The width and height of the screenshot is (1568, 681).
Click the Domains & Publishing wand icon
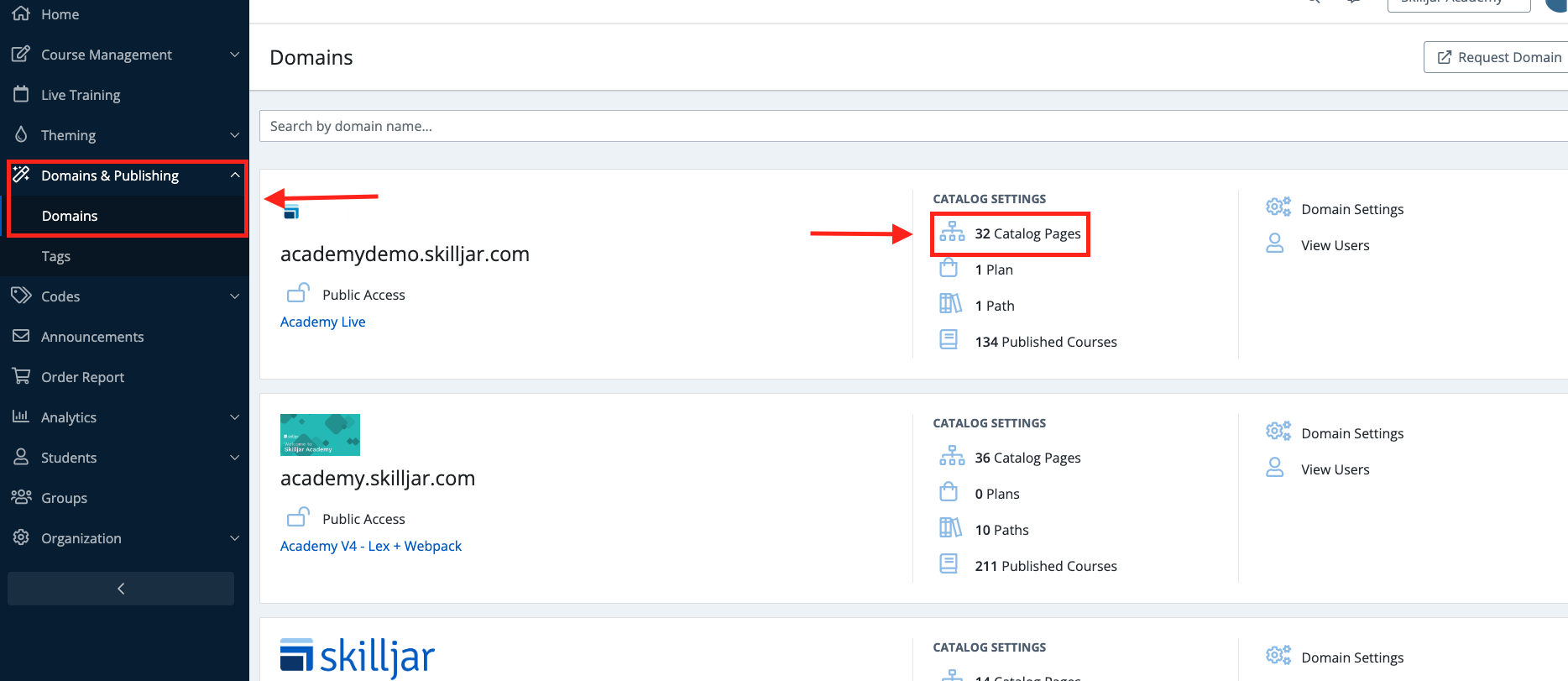(21, 175)
